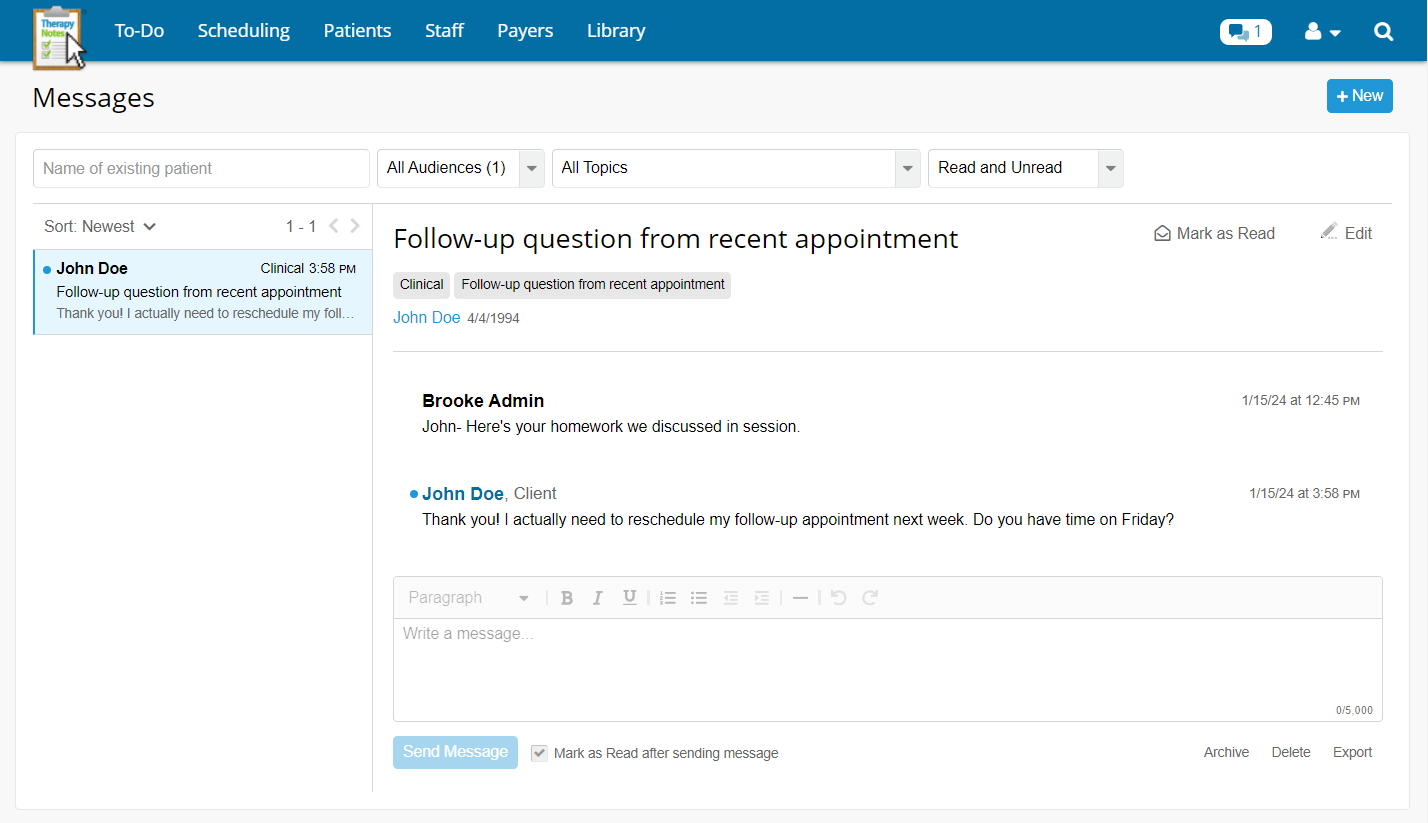Select John Doe message in the list
The width and height of the screenshot is (1428, 823).
[x=203, y=291]
